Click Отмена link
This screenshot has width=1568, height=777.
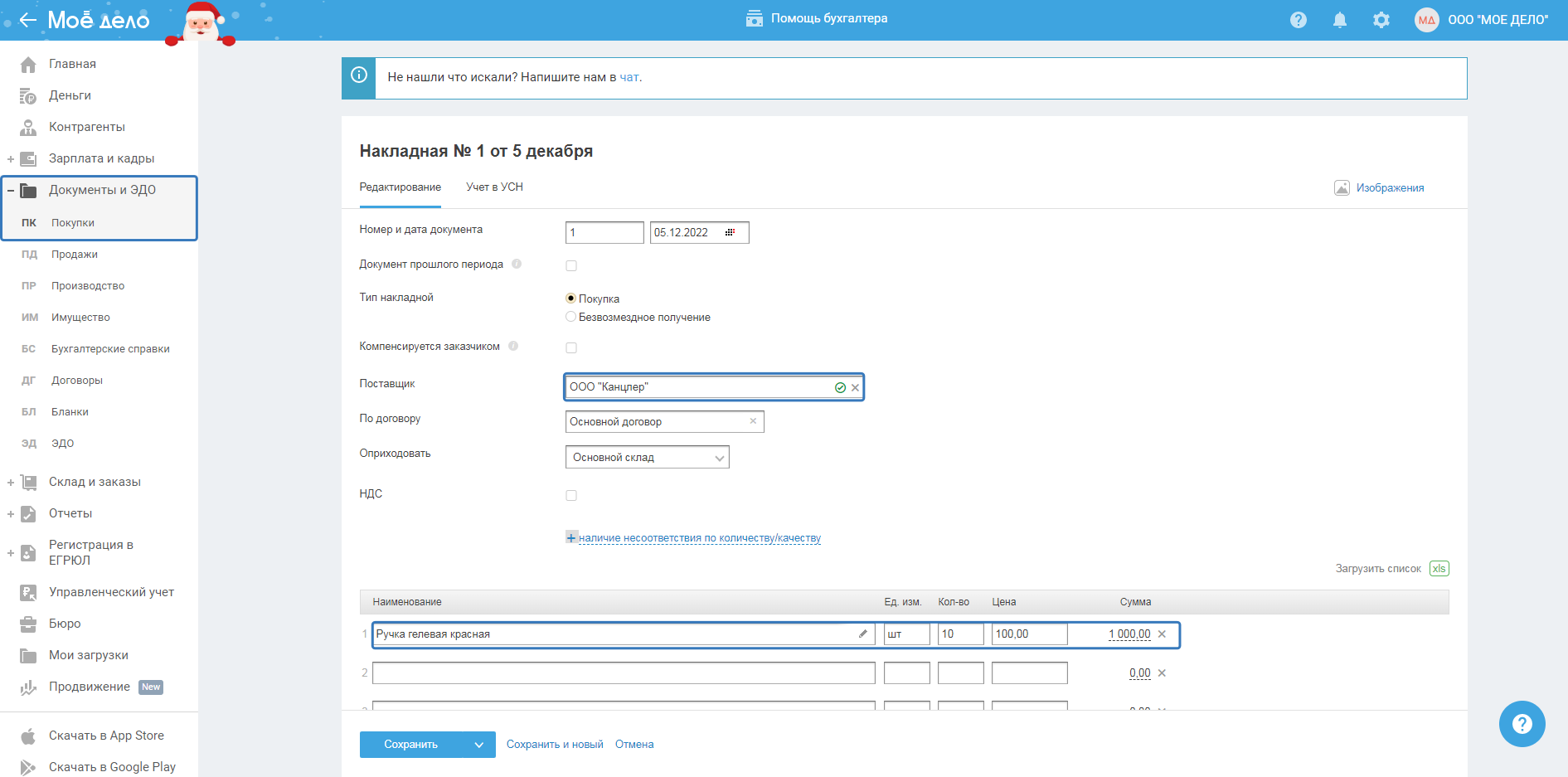click(634, 745)
